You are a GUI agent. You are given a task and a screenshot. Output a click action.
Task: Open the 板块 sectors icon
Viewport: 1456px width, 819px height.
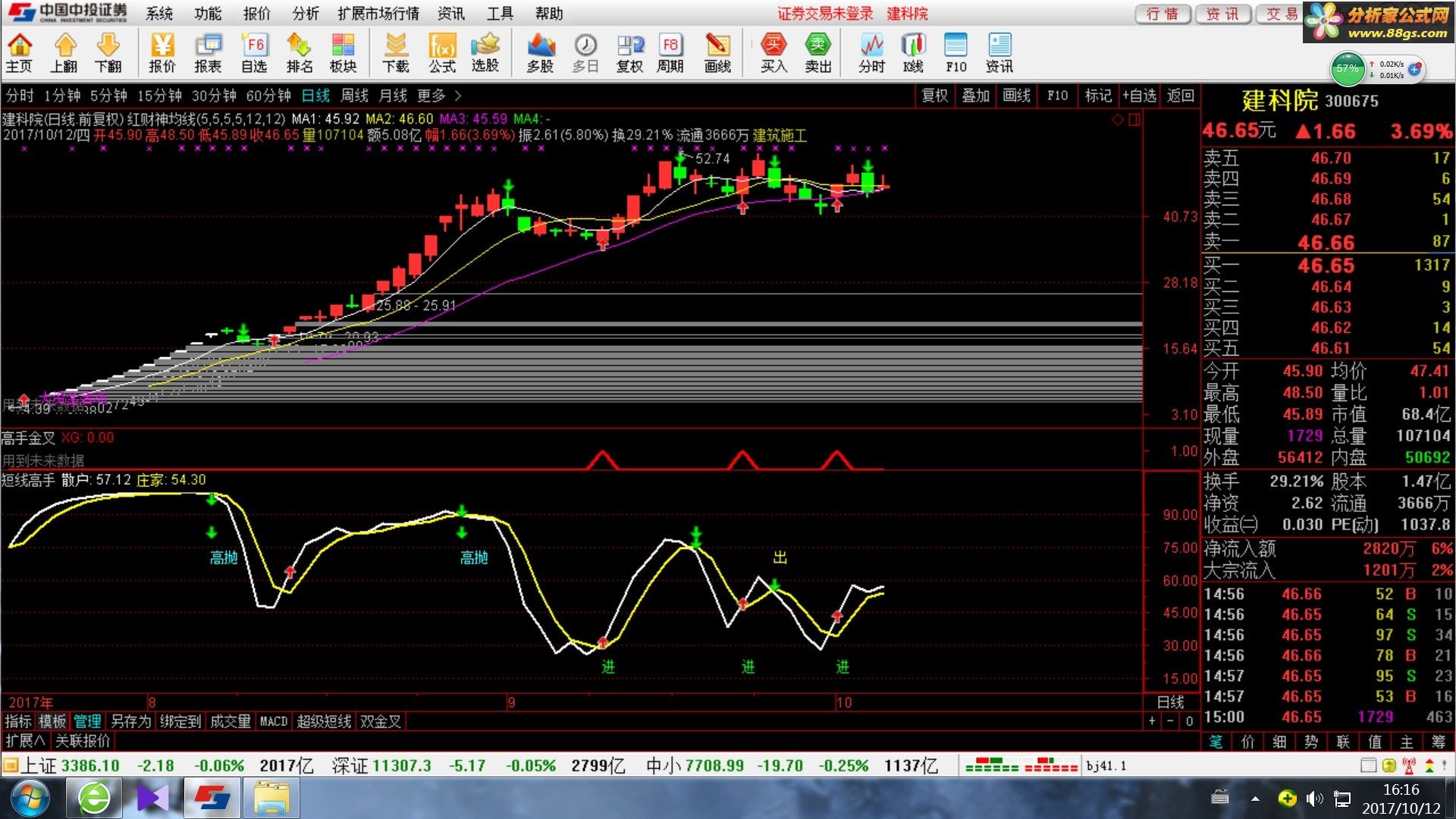click(343, 53)
